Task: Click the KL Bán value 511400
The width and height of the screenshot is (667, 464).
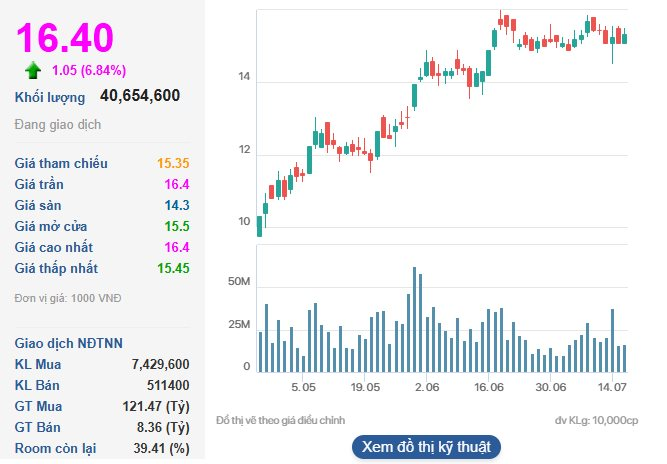Action: click(x=168, y=385)
